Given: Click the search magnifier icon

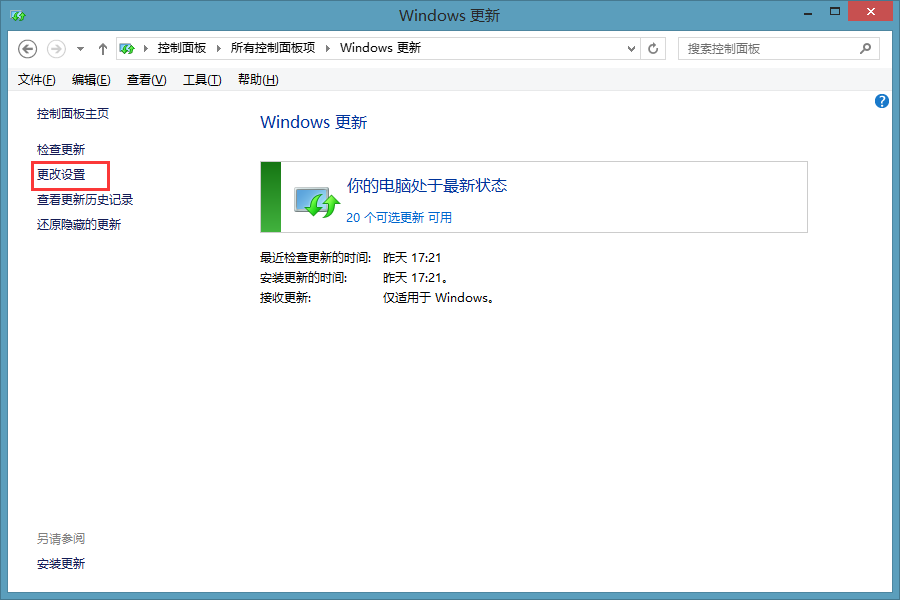Looking at the screenshot, I should pos(865,48).
